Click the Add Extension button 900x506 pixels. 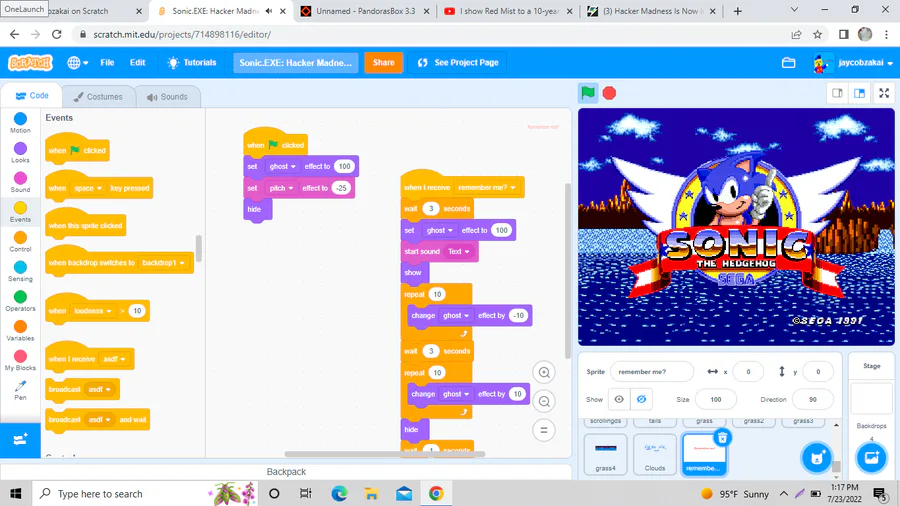coord(20,440)
